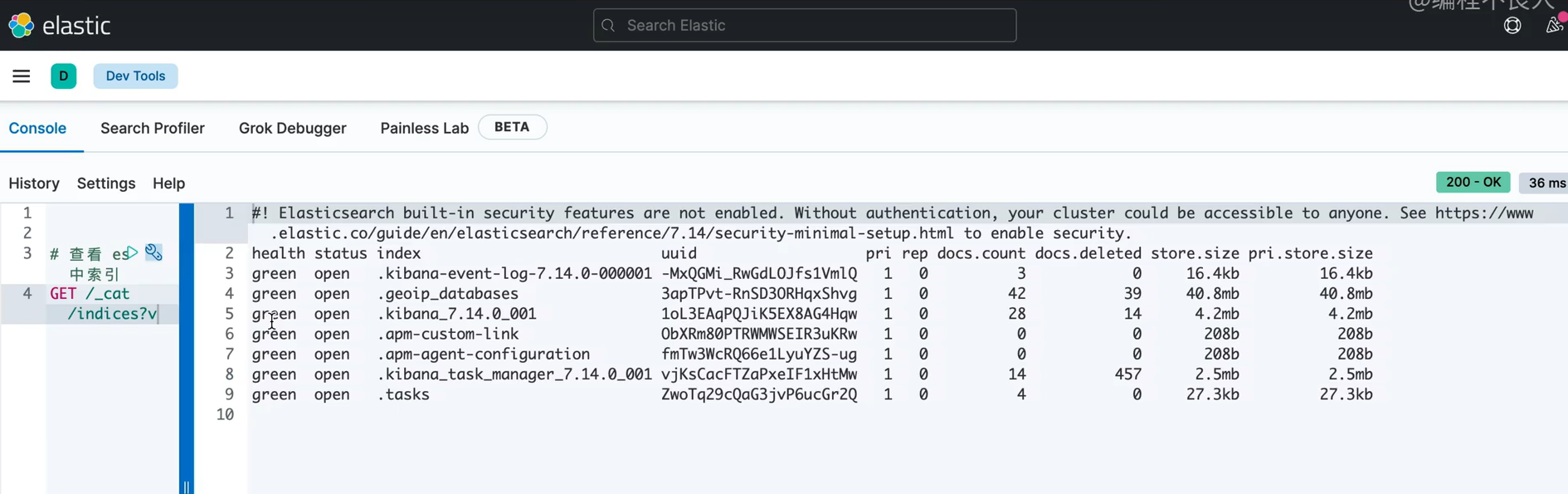This screenshot has width=1568, height=494.
Task: Click the security warning first line
Action: [x=893, y=213]
